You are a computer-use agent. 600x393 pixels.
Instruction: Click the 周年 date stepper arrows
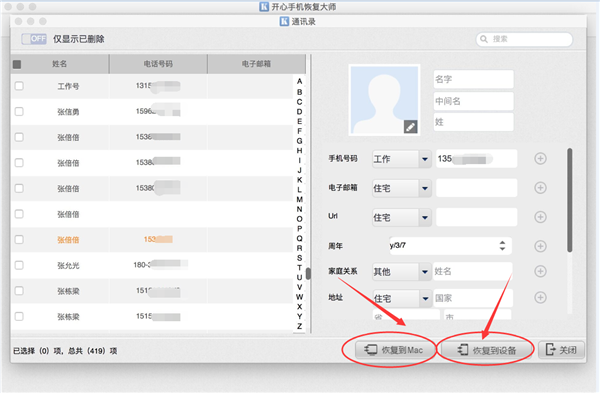tap(502, 246)
